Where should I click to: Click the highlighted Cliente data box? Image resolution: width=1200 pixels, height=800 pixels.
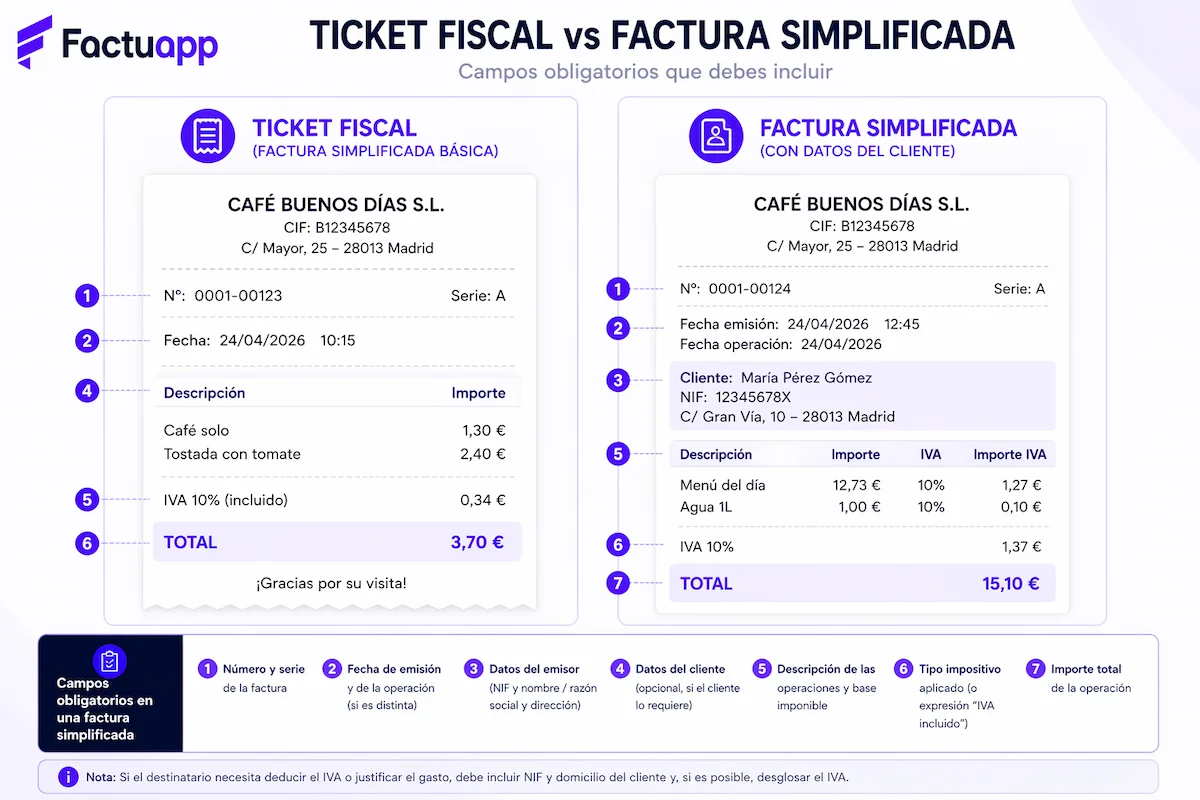click(x=862, y=397)
